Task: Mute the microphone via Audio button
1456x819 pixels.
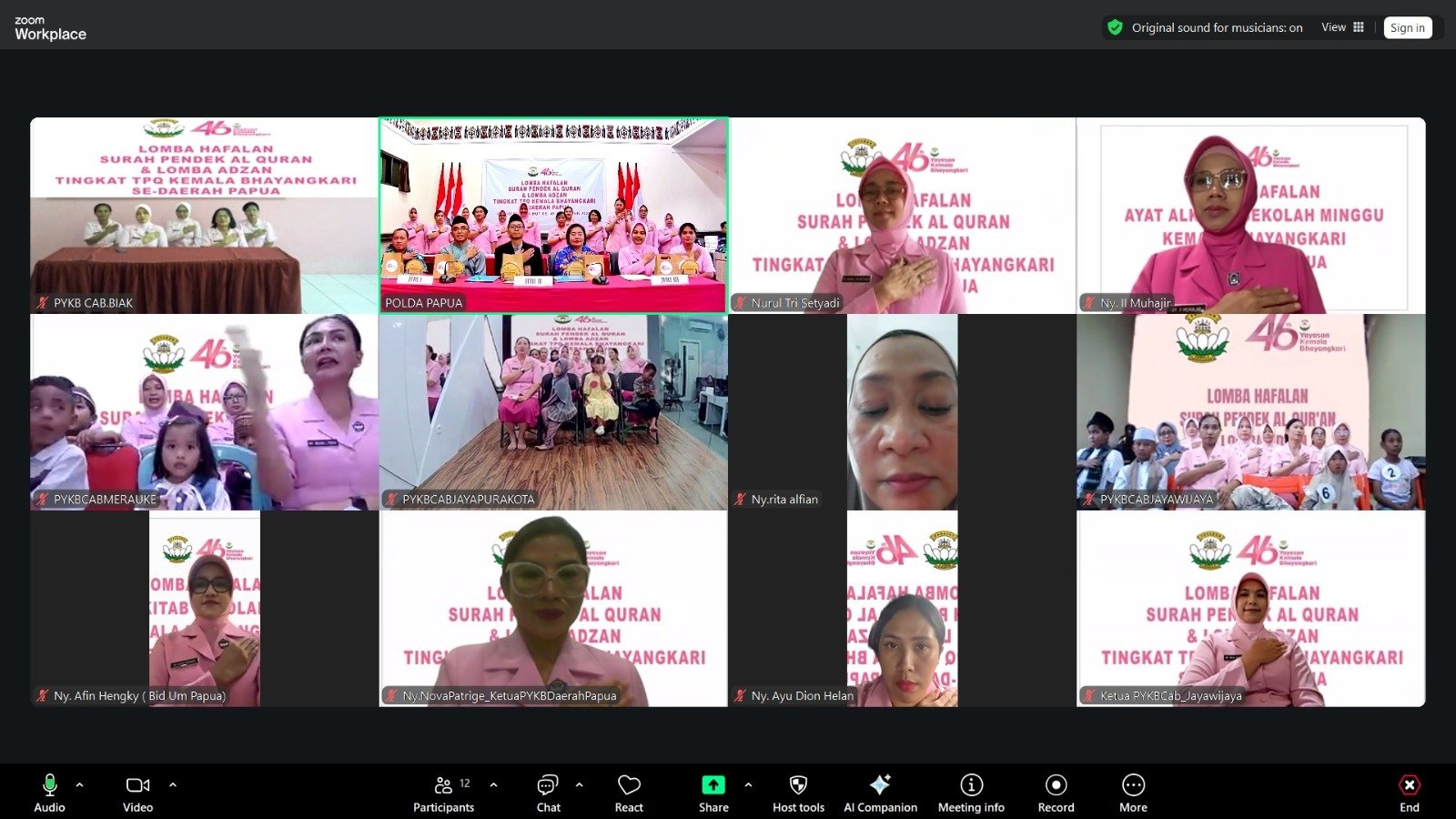Action: 50,793
